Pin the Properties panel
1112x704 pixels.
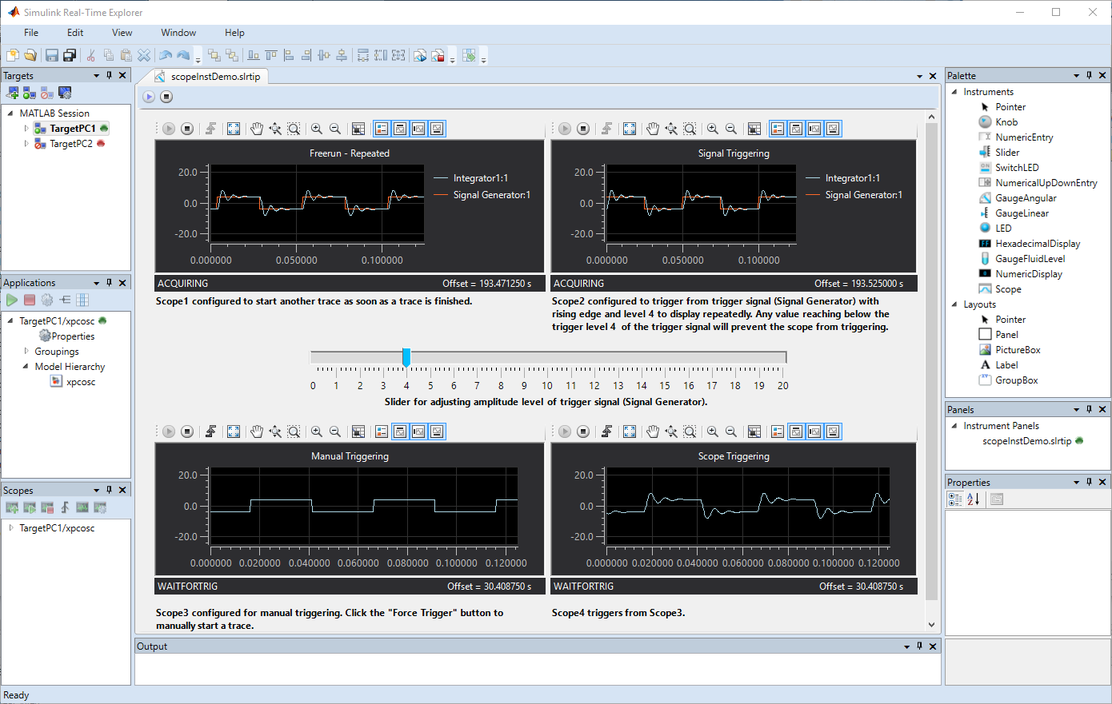pos(1089,482)
